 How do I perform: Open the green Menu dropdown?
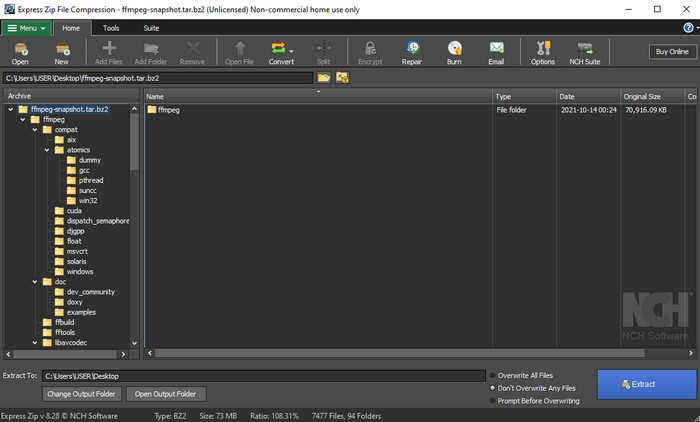click(26, 28)
